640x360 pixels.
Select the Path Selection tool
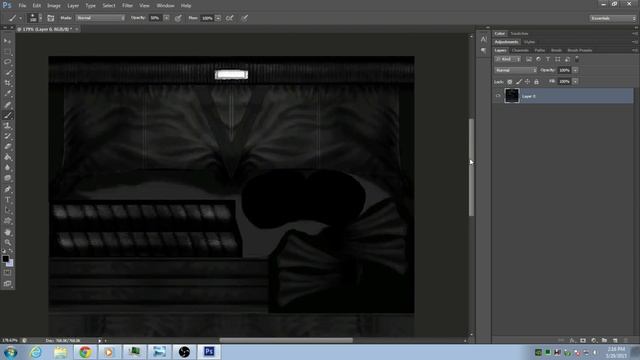click(x=7, y=211)
